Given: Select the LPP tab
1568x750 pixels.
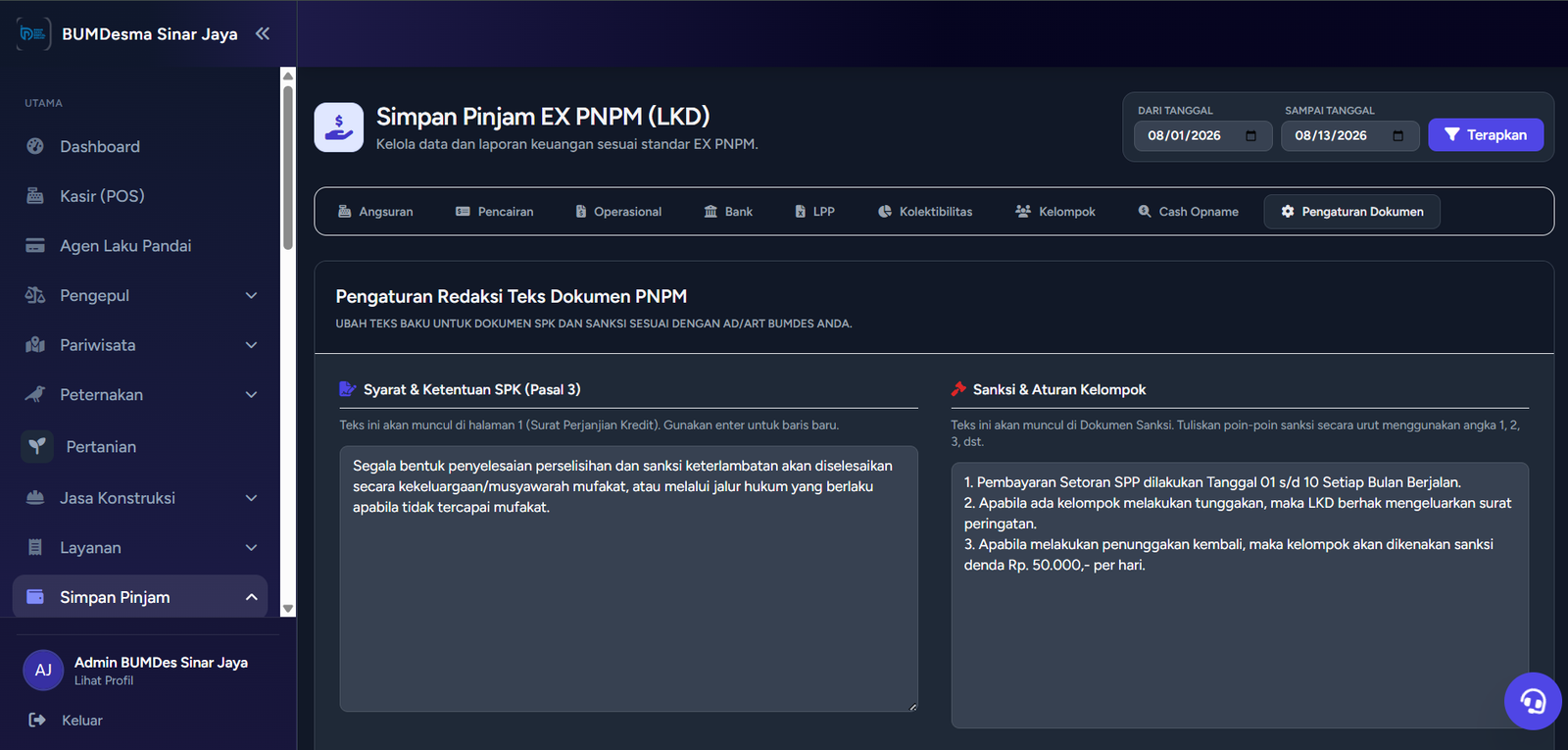Looking at the screenshot, I should [814, 212].
